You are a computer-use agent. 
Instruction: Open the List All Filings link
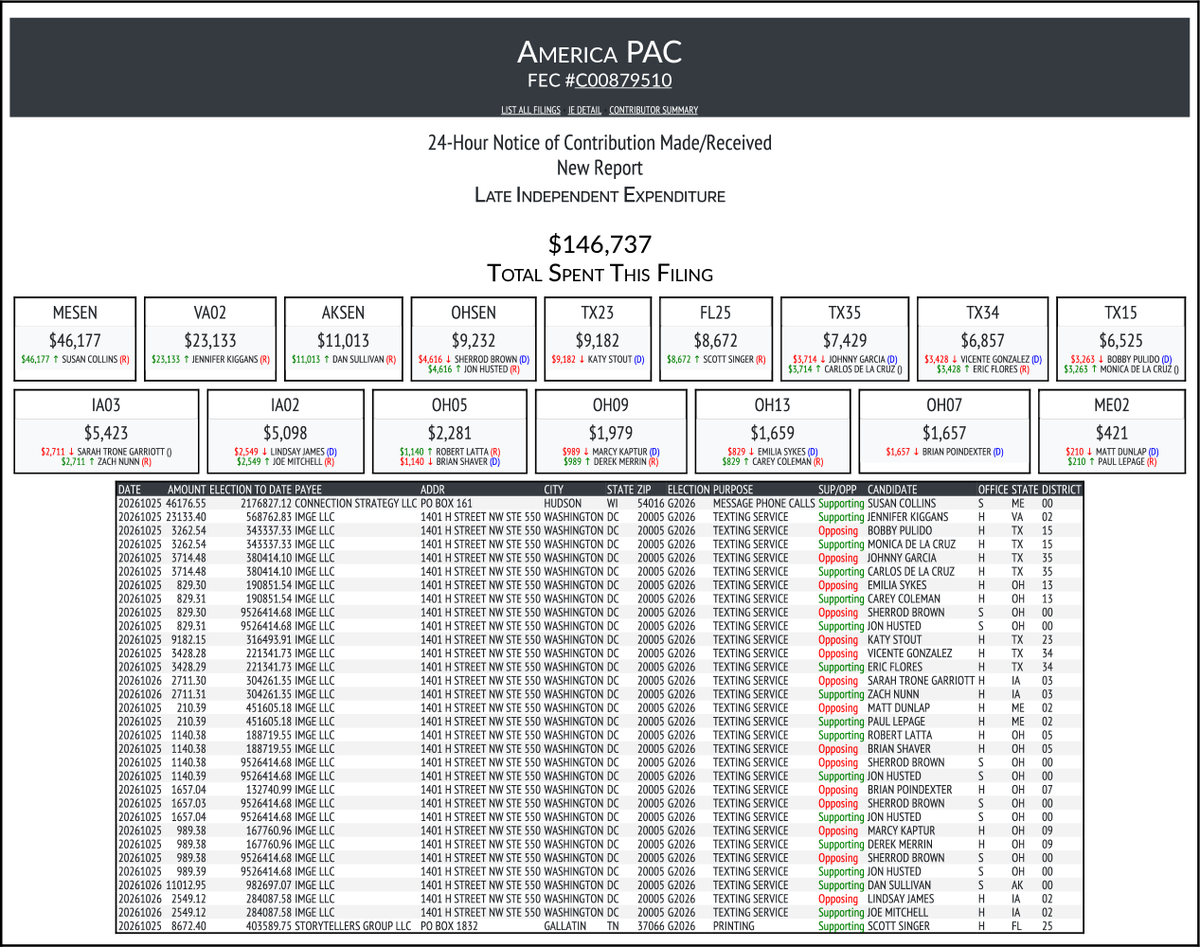click(x=533, y=110)
